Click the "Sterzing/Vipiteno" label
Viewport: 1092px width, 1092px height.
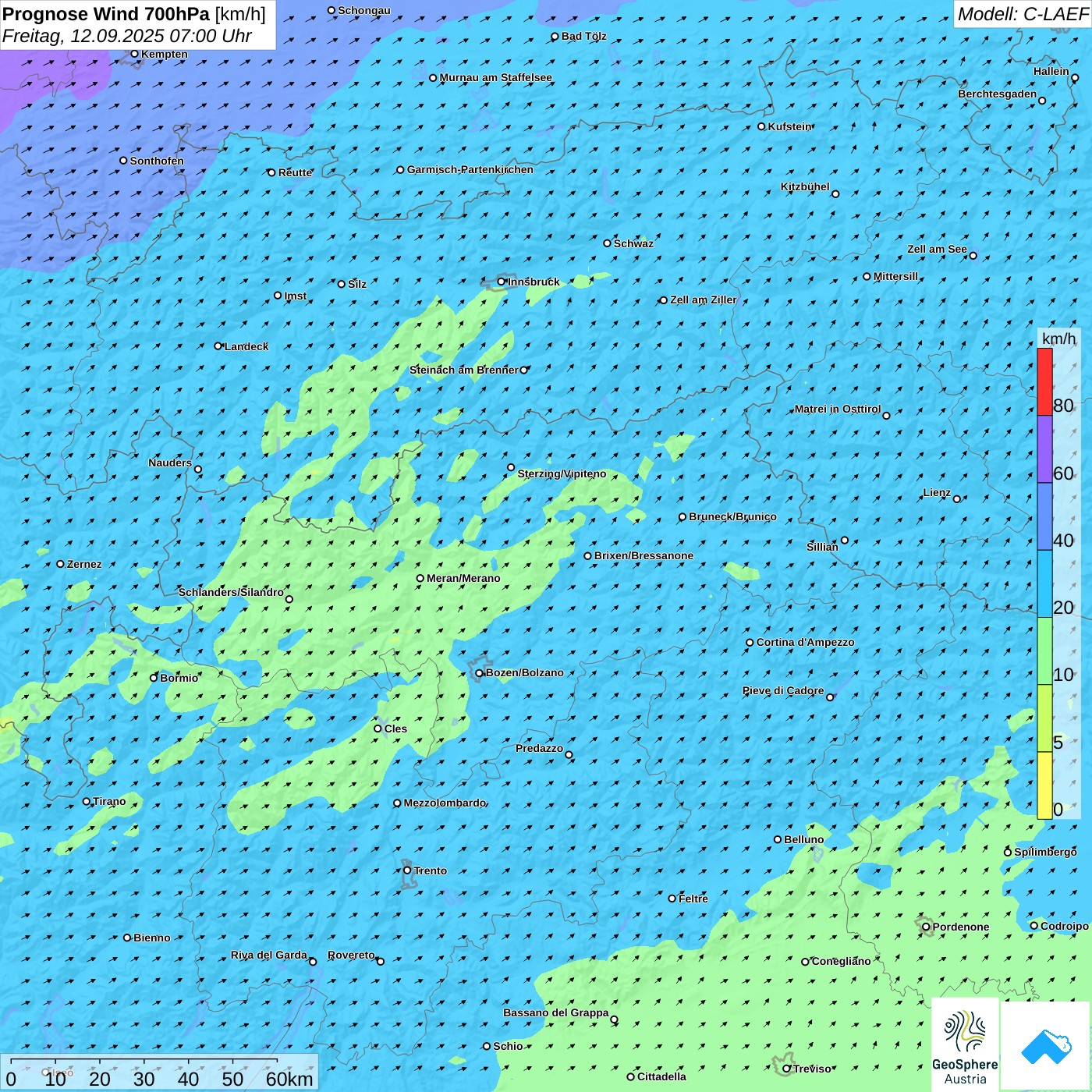click(562, 473)
